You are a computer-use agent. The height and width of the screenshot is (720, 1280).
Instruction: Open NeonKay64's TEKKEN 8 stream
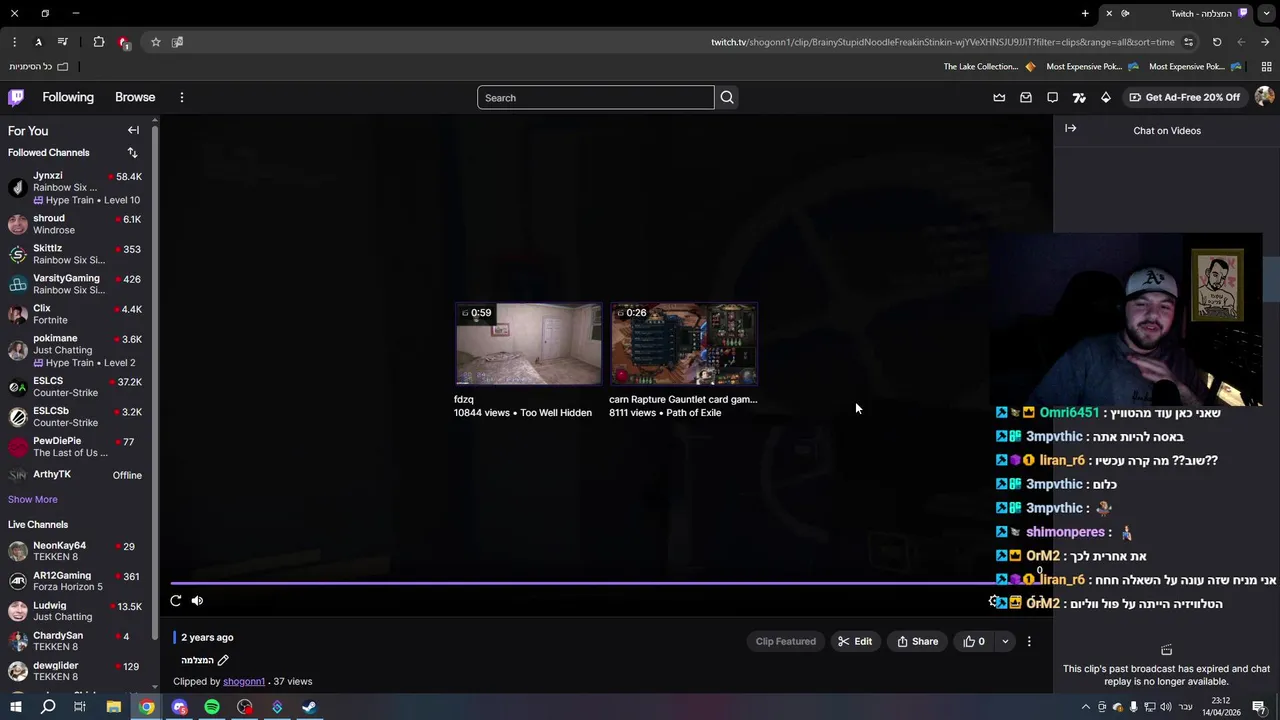75,551
